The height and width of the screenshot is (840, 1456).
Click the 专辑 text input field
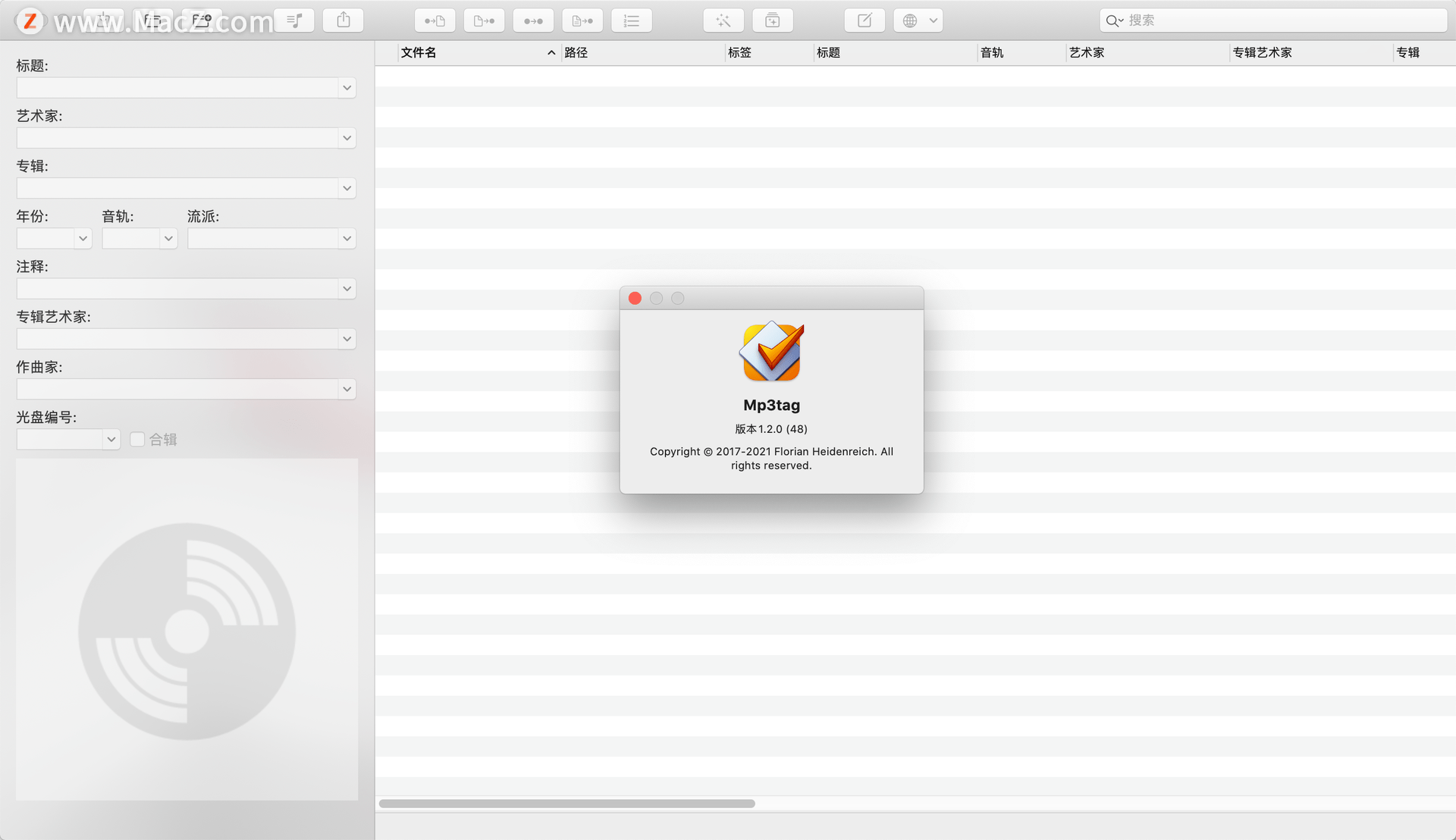point(177,188)
